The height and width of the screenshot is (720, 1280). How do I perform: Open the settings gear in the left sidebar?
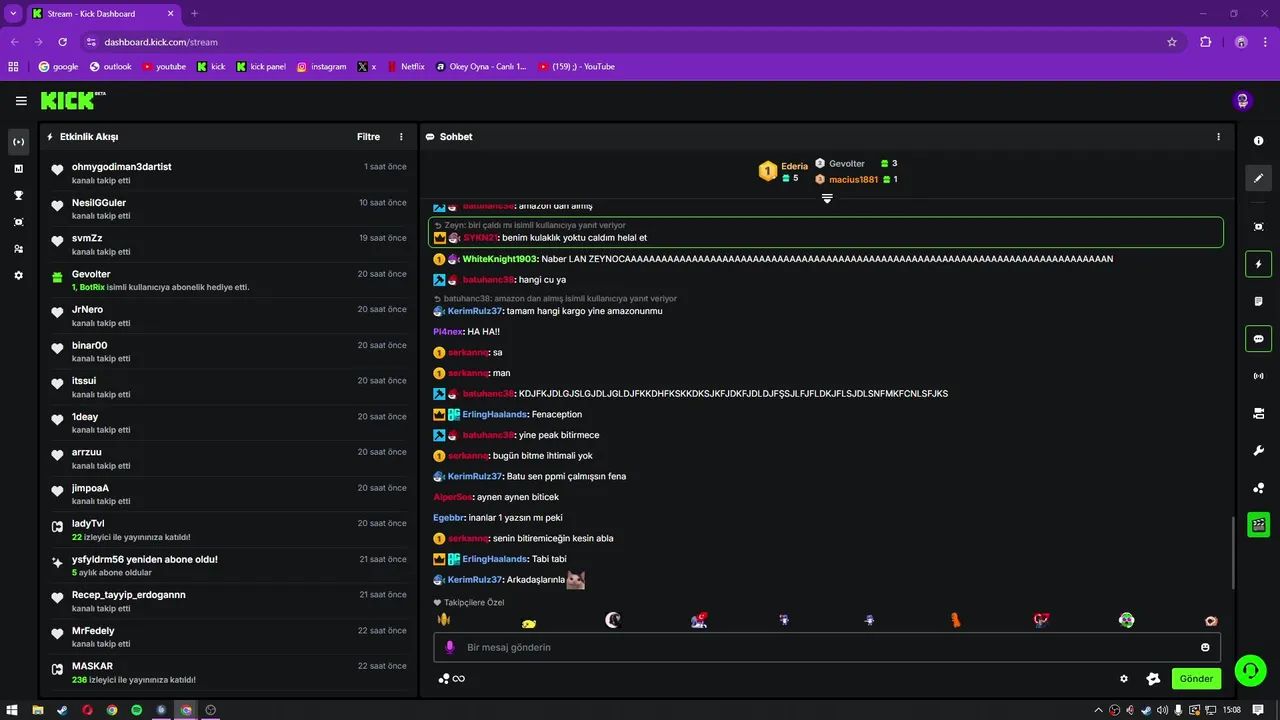pos(18,275)
